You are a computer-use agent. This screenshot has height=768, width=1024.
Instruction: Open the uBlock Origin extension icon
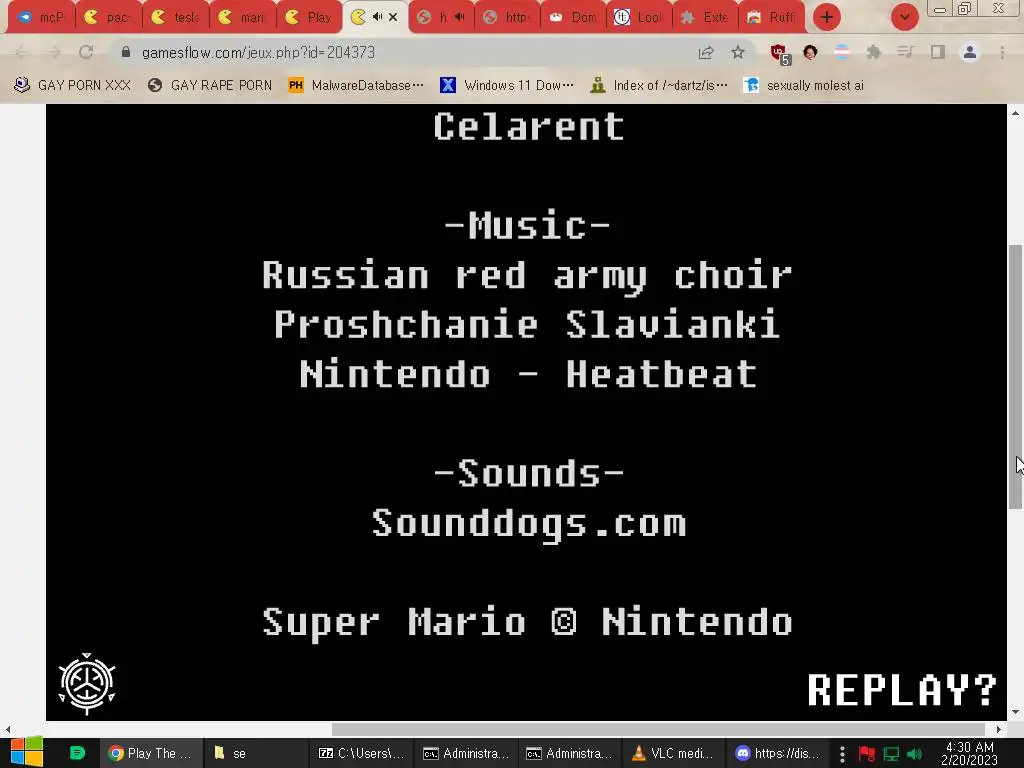(x=779, y=53)
